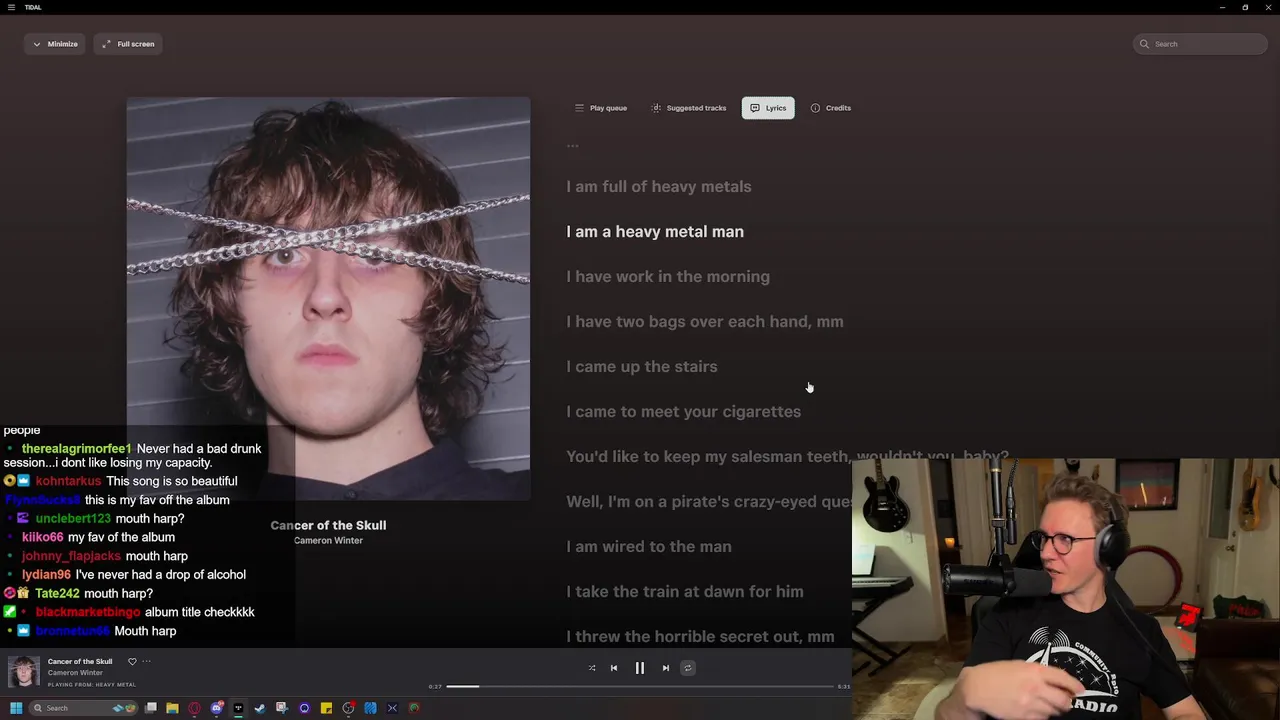This screenshot has height=720, width=1280.
Task: Open Cameron Winter in the player bar
Action: (75, 673)
